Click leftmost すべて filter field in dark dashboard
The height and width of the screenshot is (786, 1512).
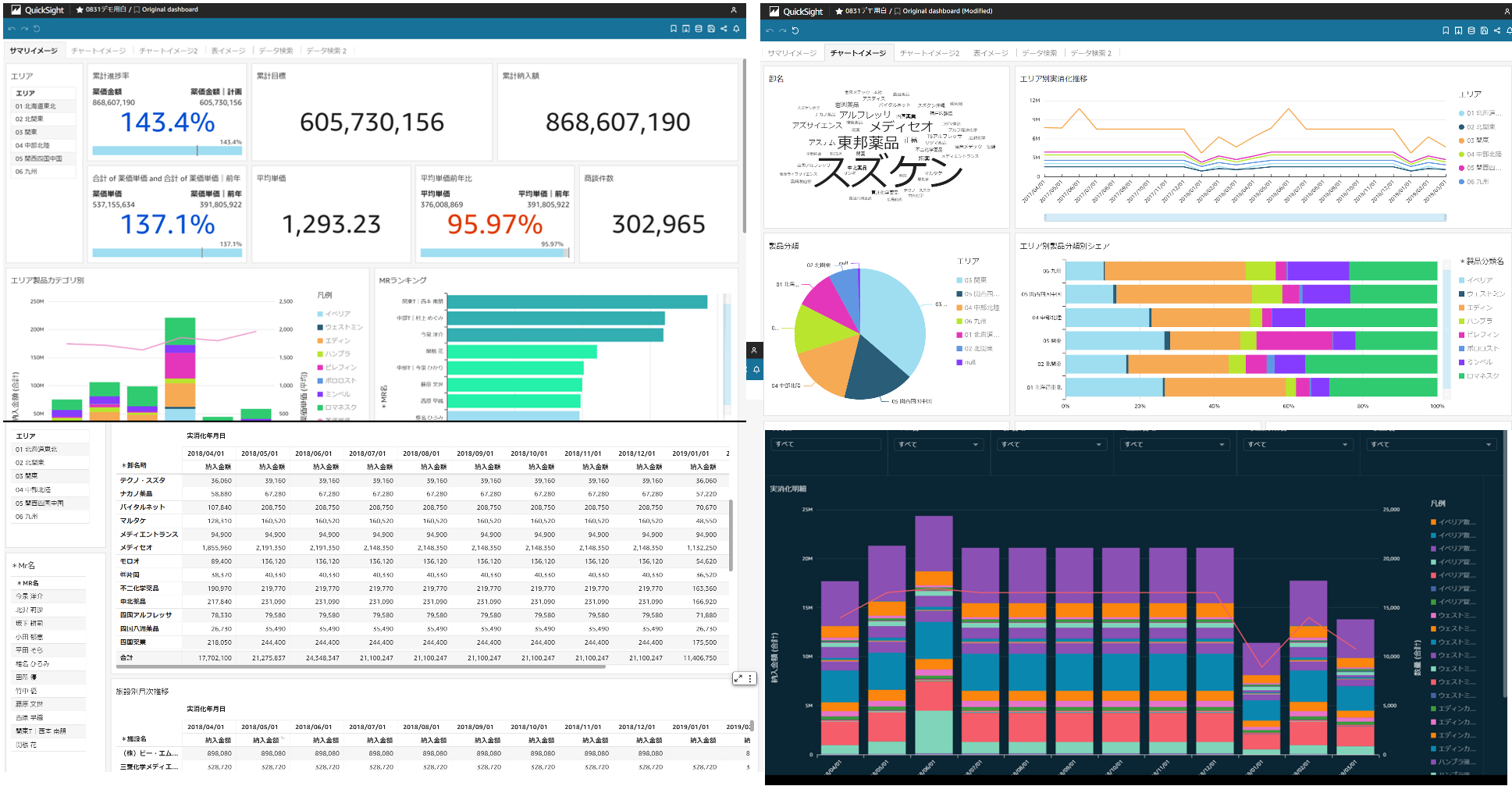(825, 444)
